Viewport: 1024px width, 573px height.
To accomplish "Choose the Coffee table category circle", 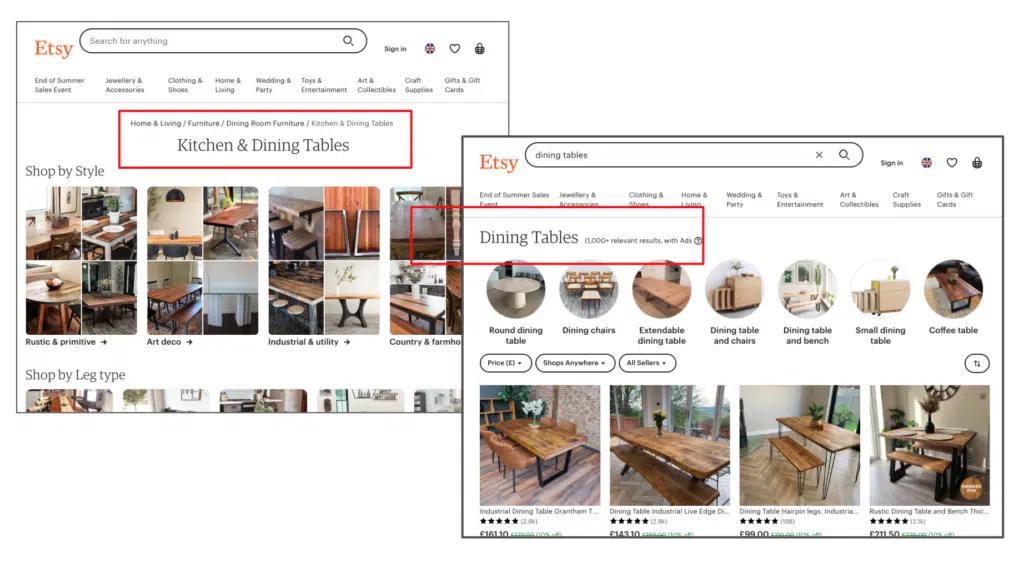I will tap(953, 289).
